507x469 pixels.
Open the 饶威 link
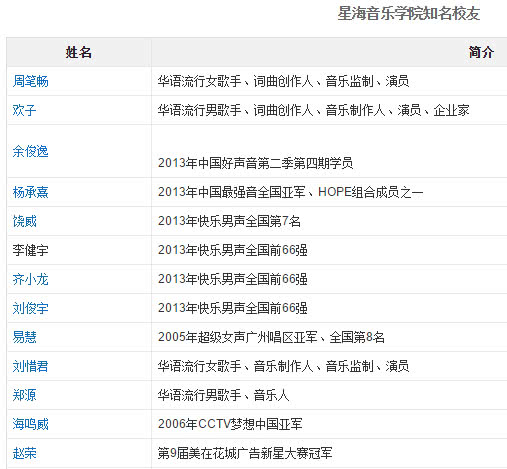pos(24,221)
